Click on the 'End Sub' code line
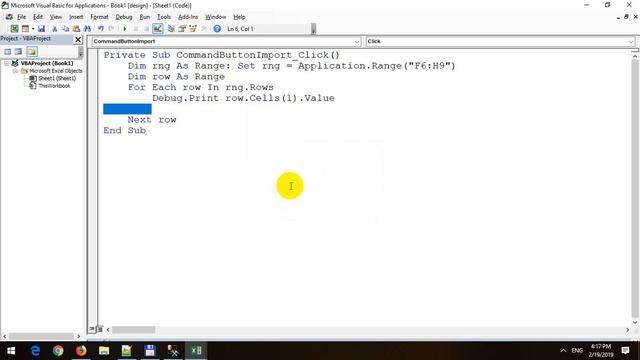Viewport: 640px width, 360px height. click(124, 130)
